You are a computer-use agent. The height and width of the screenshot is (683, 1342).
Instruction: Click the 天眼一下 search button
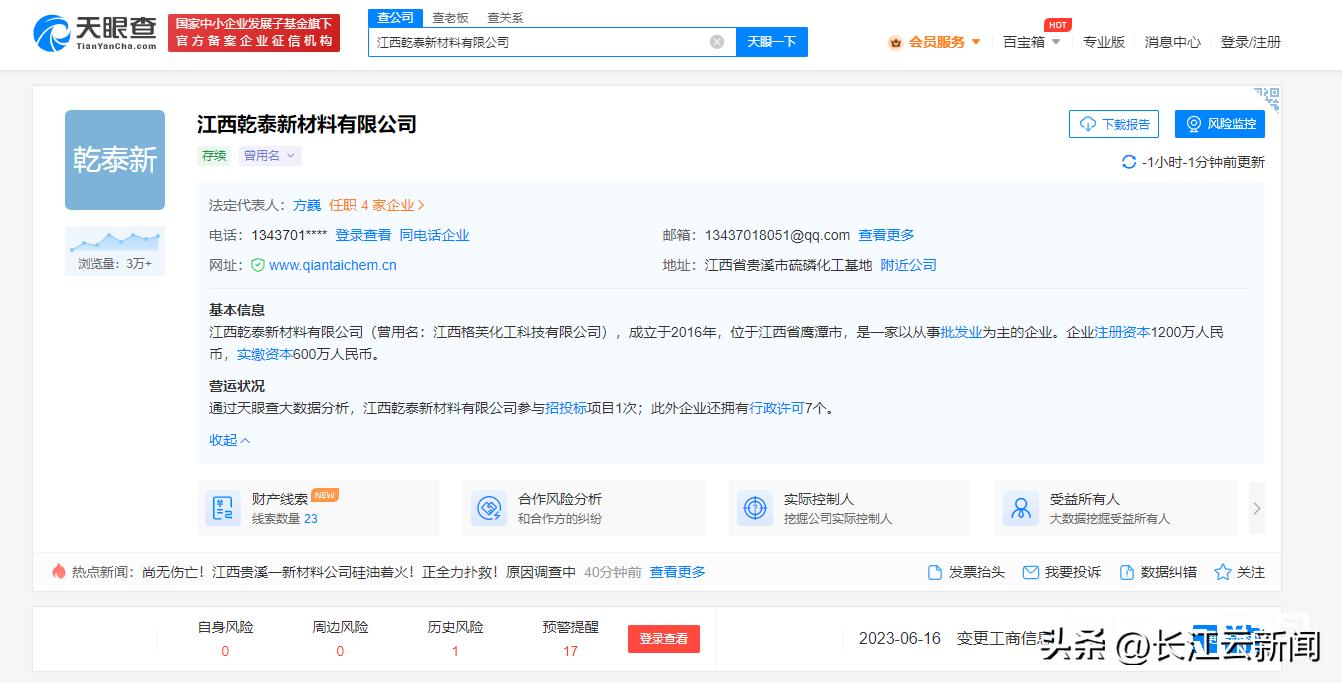[x=771, y=41]
